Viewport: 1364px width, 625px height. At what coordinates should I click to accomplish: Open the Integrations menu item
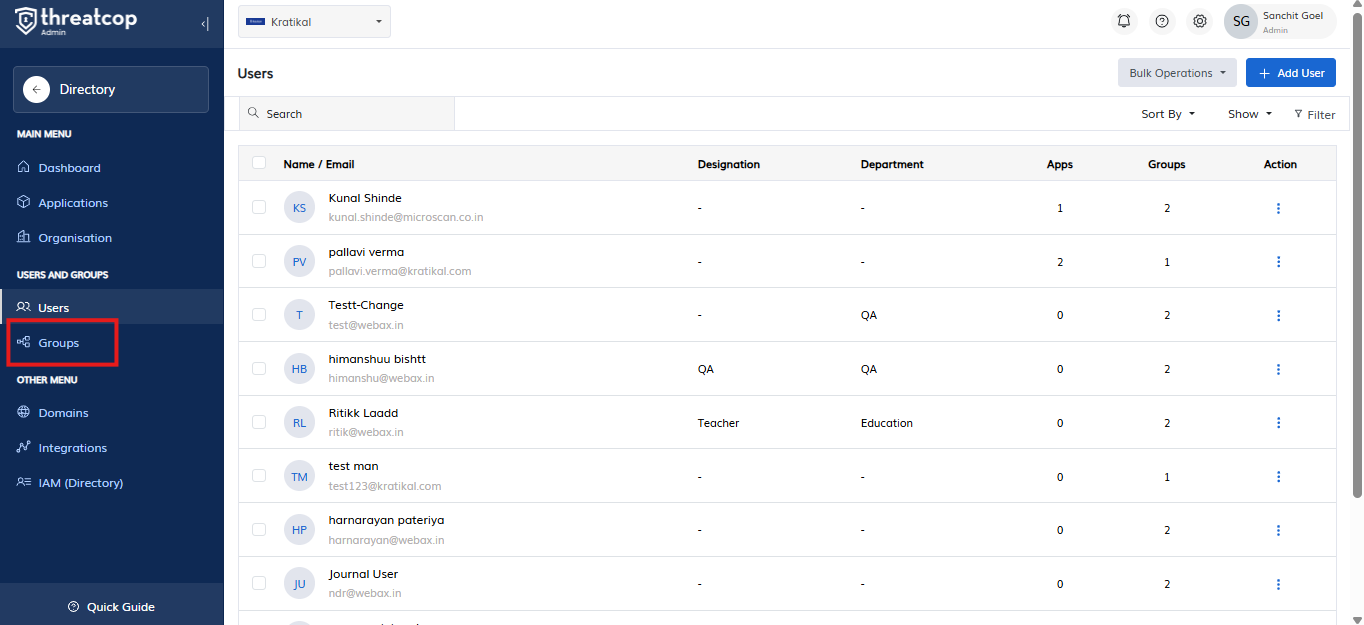pyautogui.click(x=72, y=448)
